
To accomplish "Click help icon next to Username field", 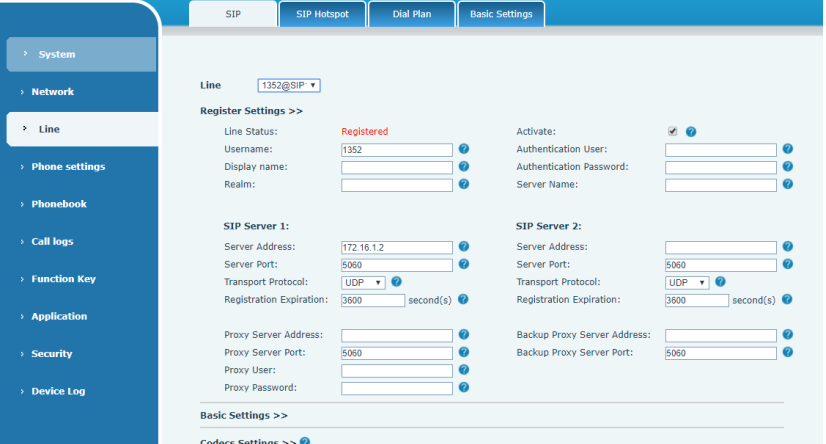I will 463,150.
